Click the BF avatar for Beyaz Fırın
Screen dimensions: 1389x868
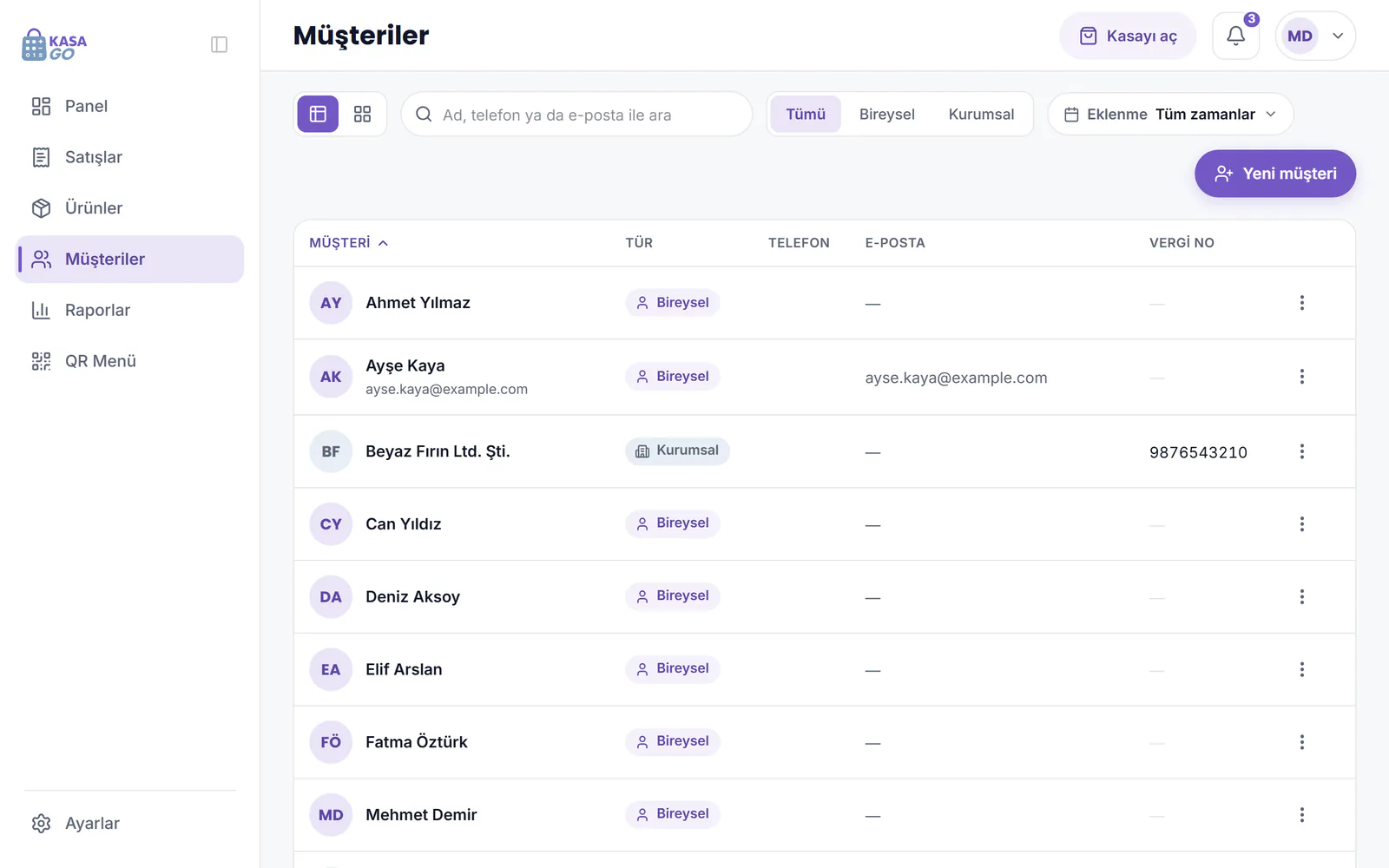331,451
